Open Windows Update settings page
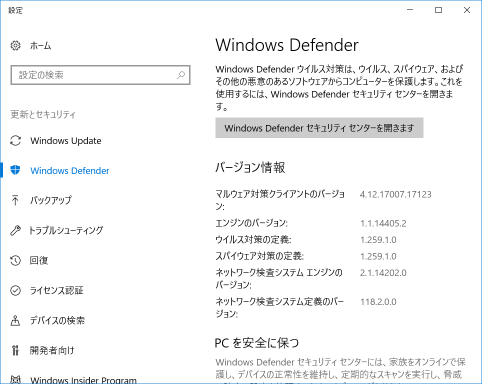 (x=66, y=141)
